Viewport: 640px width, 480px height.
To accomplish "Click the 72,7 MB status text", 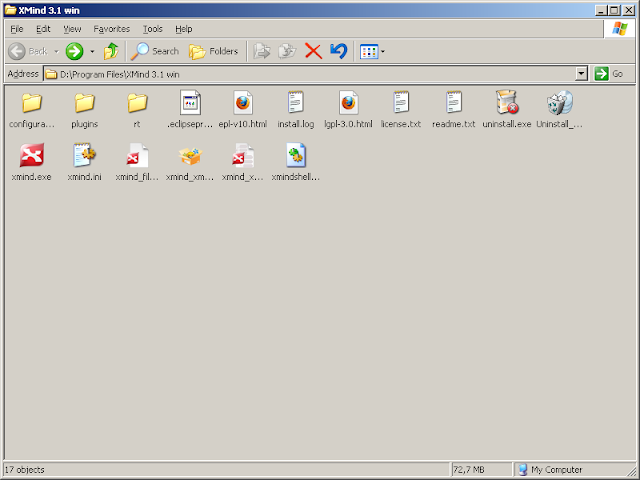I will tap(469, 470).
